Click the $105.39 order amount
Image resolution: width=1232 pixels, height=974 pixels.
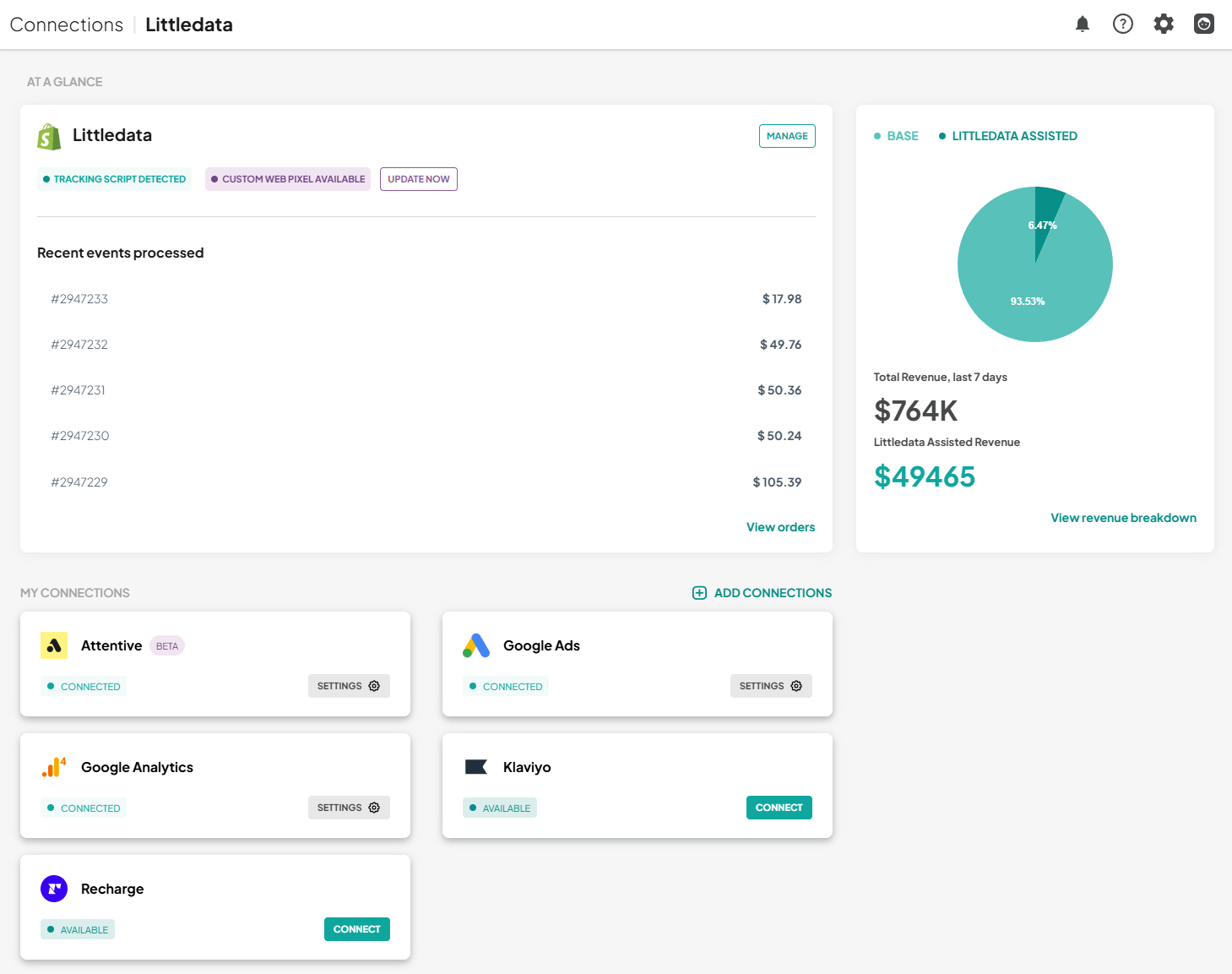778,482
